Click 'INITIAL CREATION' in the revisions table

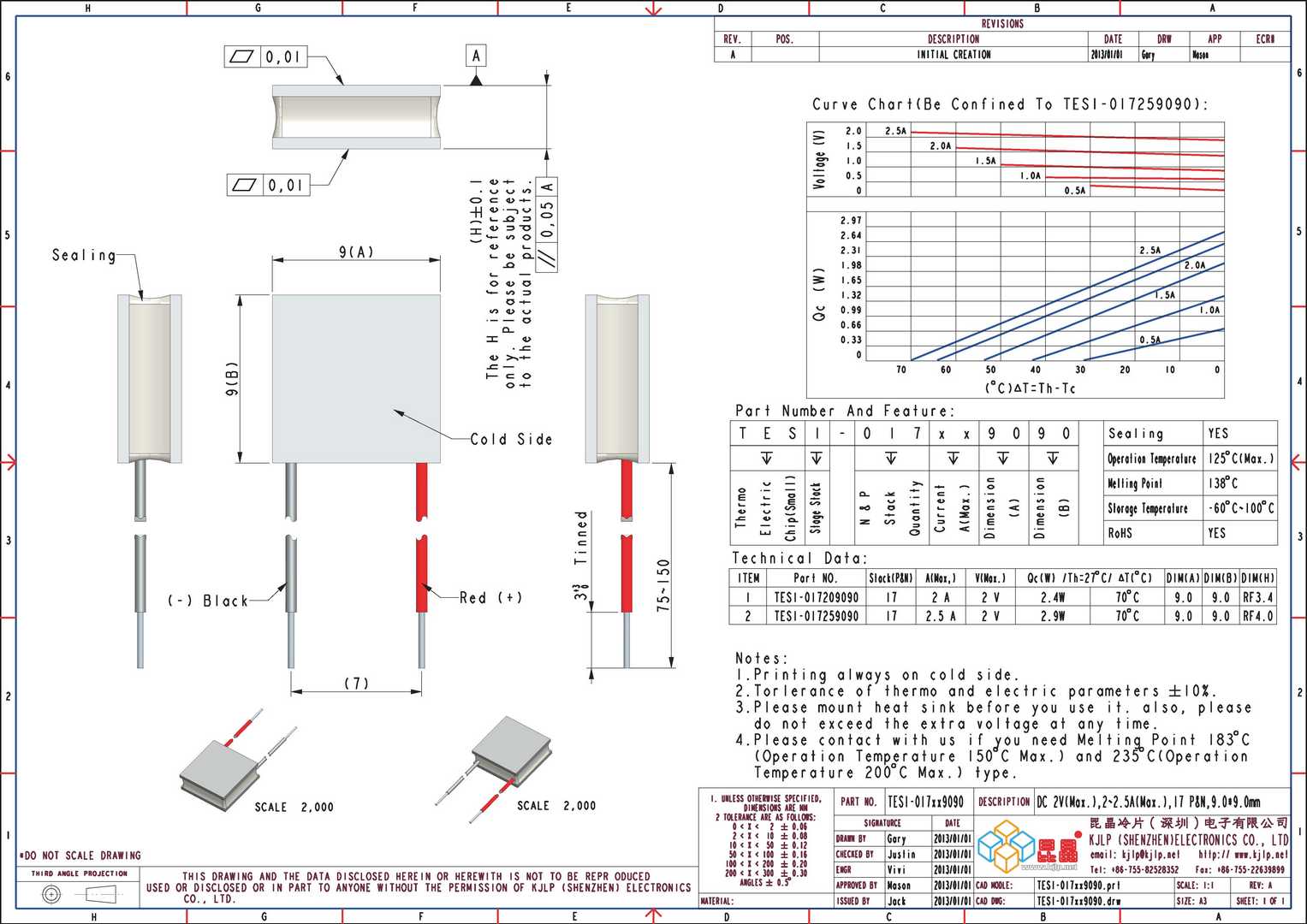(954, 55)
